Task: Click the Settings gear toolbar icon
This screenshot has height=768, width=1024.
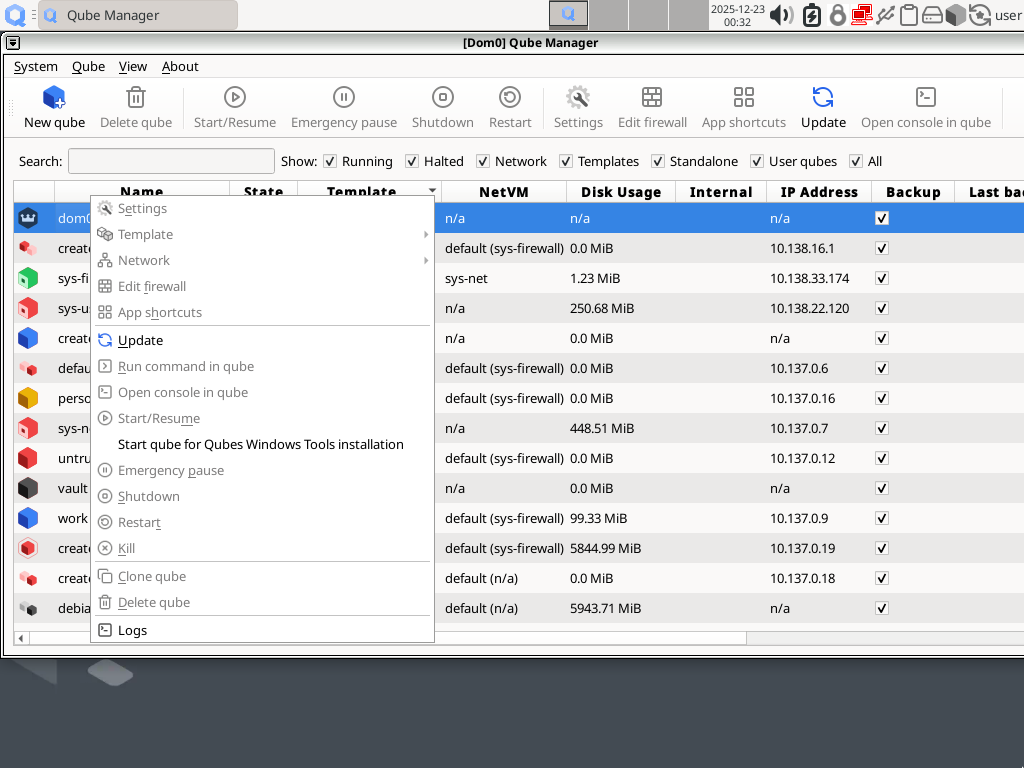Action: (x=578, y=98)
